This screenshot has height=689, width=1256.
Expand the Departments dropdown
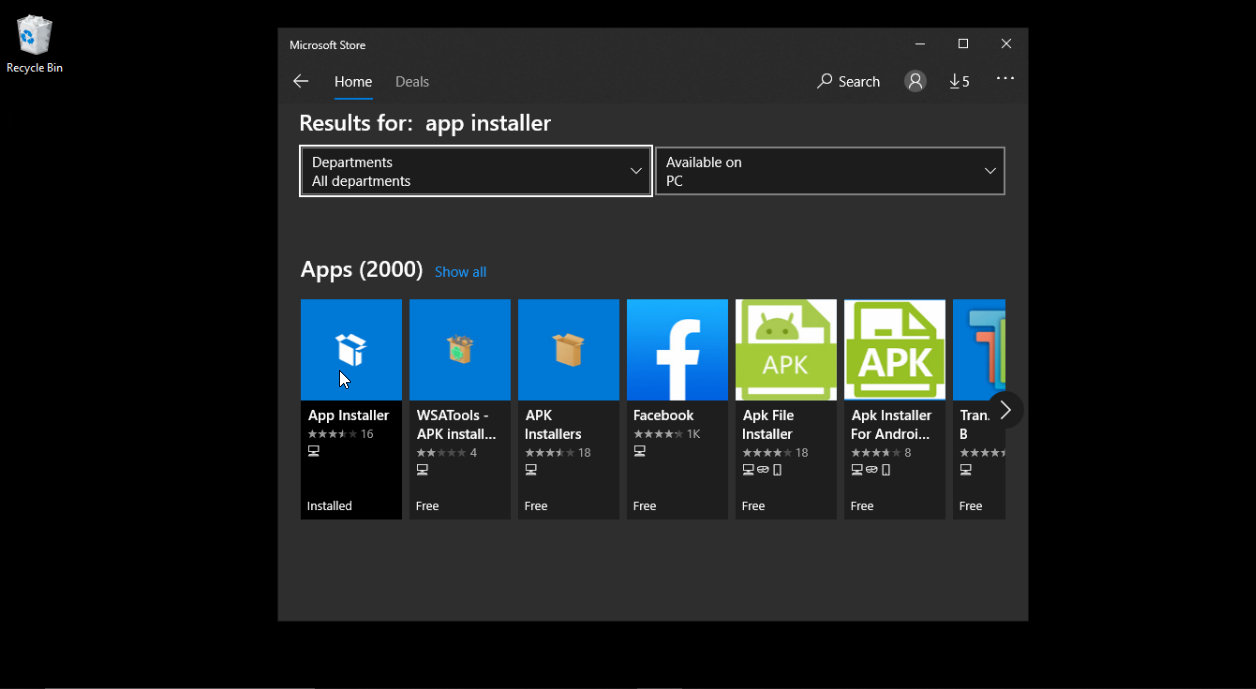[476, 171]
